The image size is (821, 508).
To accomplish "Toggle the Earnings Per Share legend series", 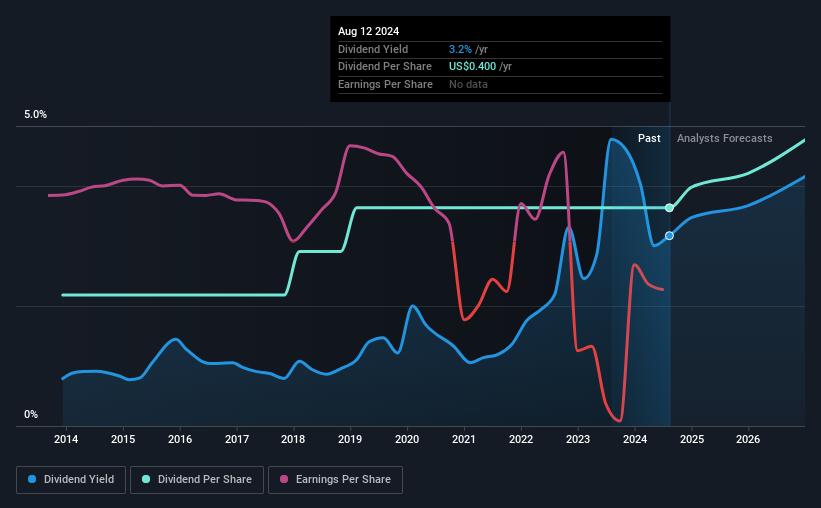I will pos(335,480).
